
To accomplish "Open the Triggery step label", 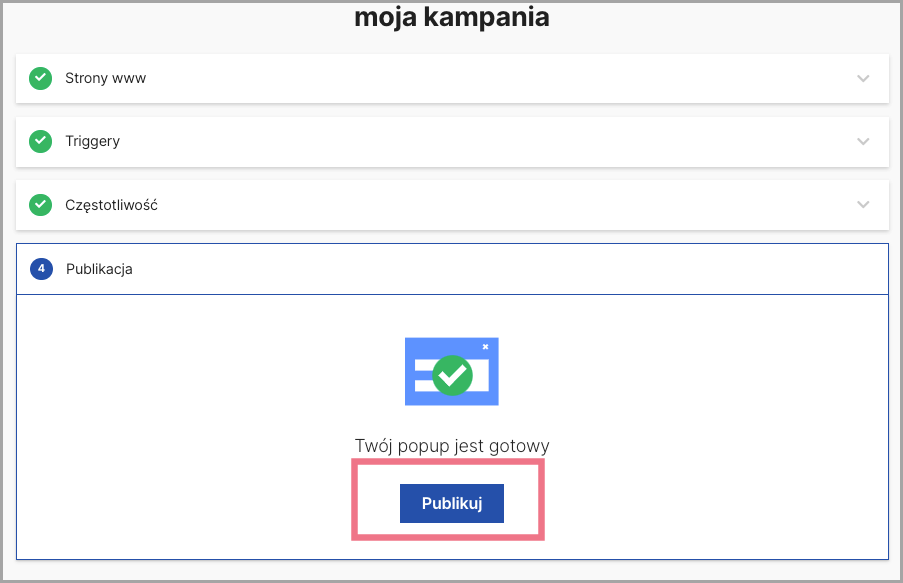I will pos(93,141).
